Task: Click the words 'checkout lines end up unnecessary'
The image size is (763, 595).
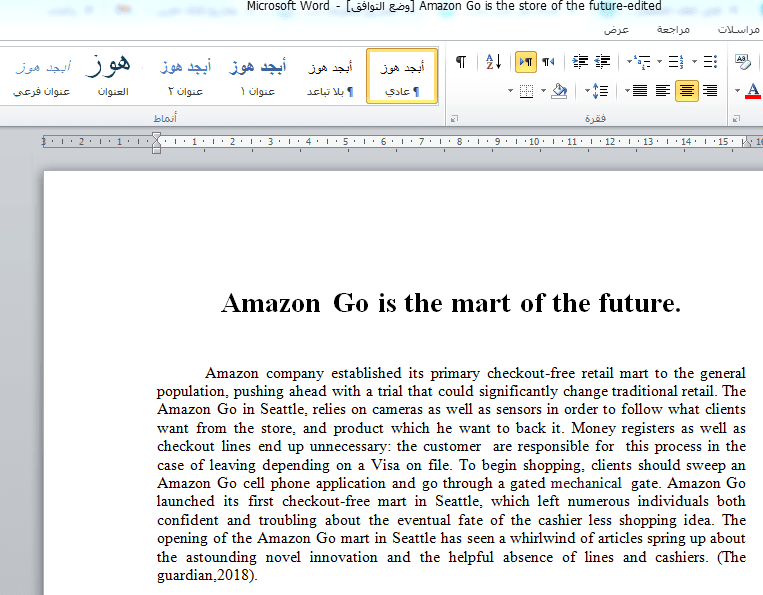Action: [271, 447]
